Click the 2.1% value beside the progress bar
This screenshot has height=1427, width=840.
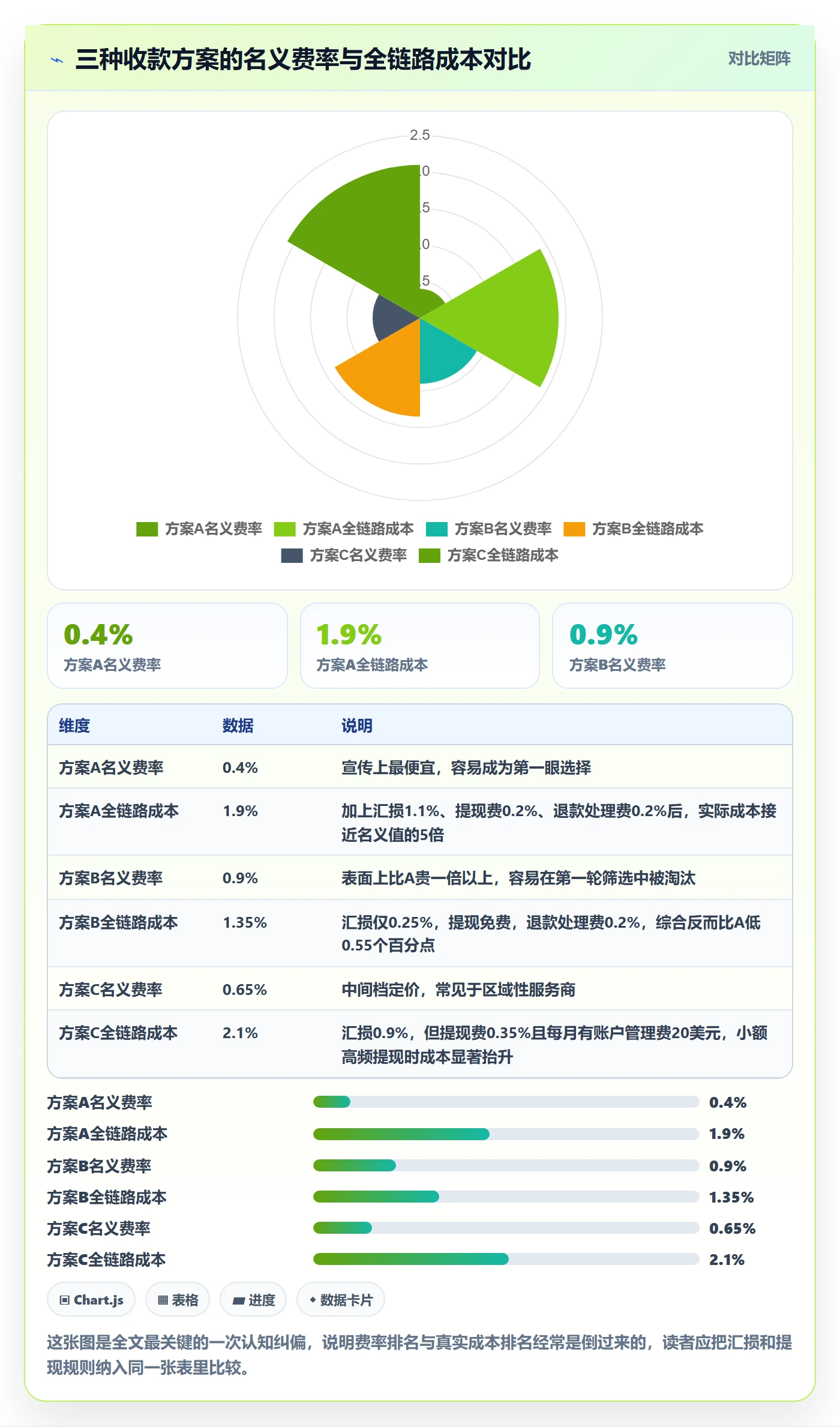tap(727, 1260)
